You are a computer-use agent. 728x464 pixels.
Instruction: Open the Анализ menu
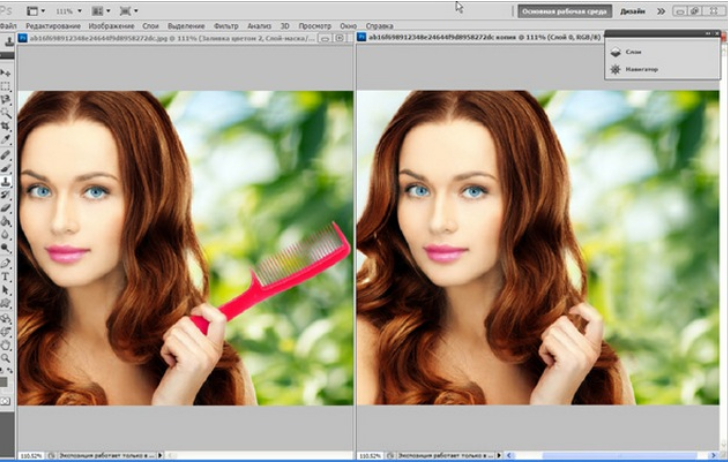point(259,26)
